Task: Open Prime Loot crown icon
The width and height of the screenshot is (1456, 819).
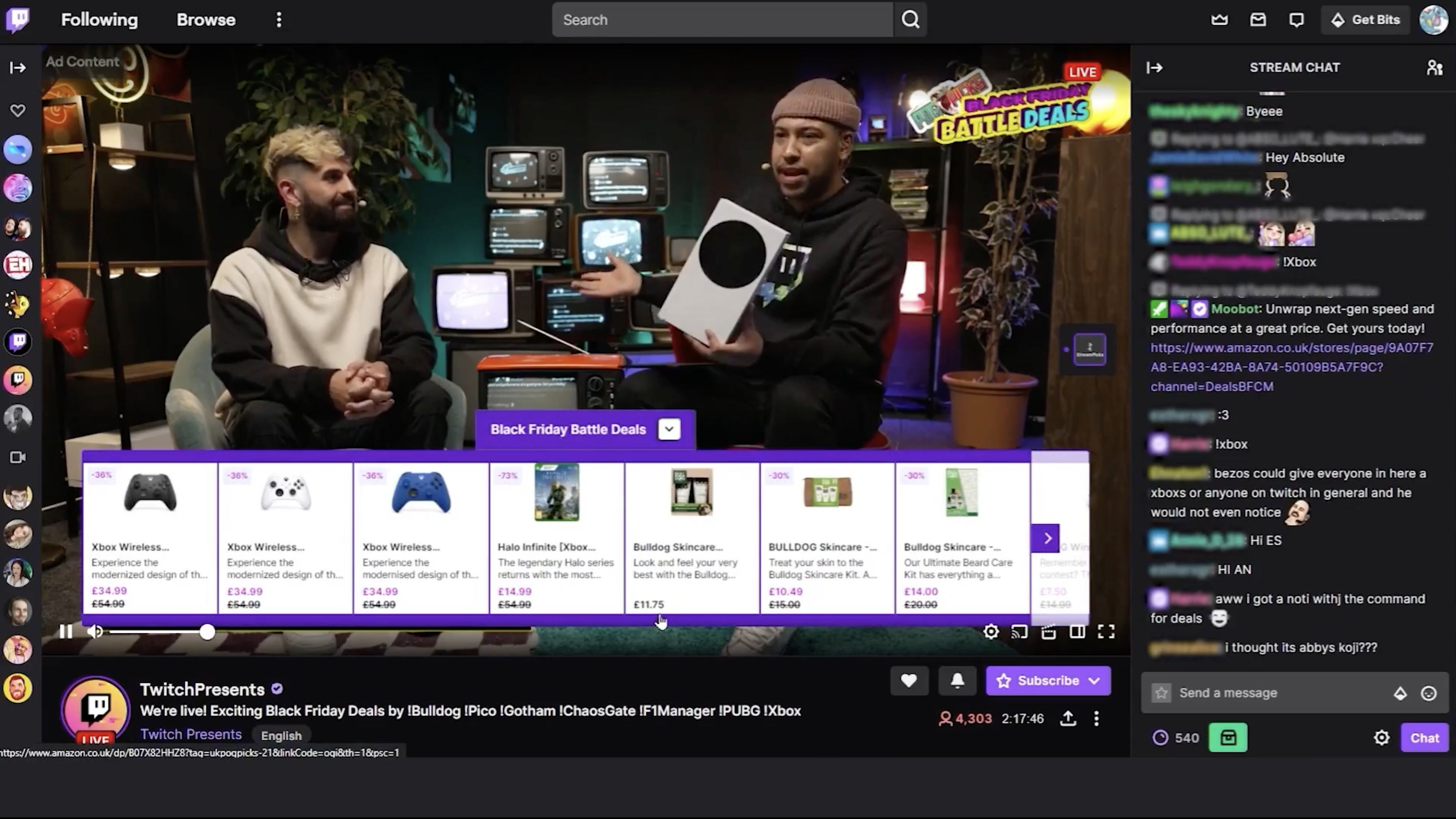Action: (1219, 20)
